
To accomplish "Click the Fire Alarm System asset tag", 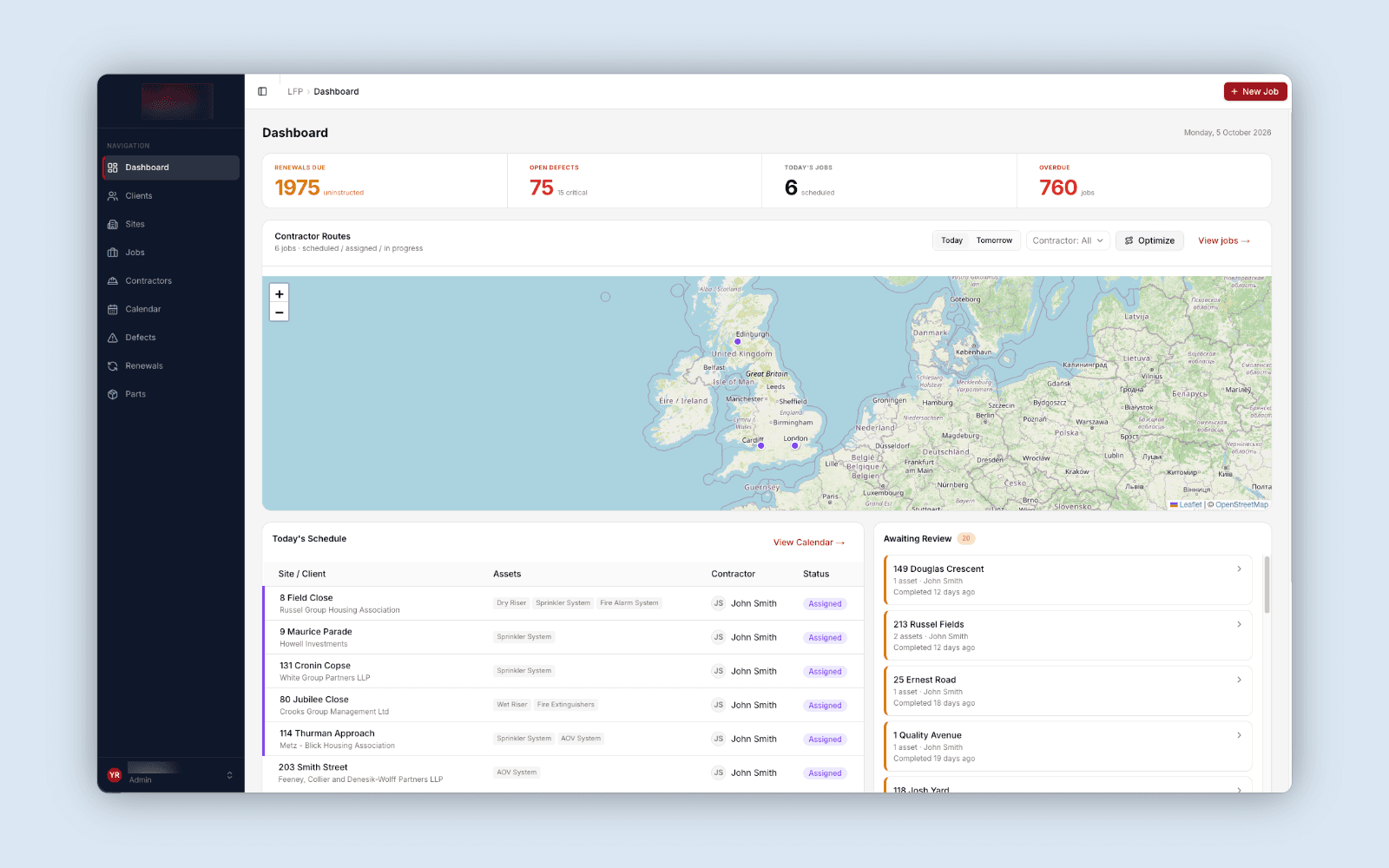I will (629, 602).
